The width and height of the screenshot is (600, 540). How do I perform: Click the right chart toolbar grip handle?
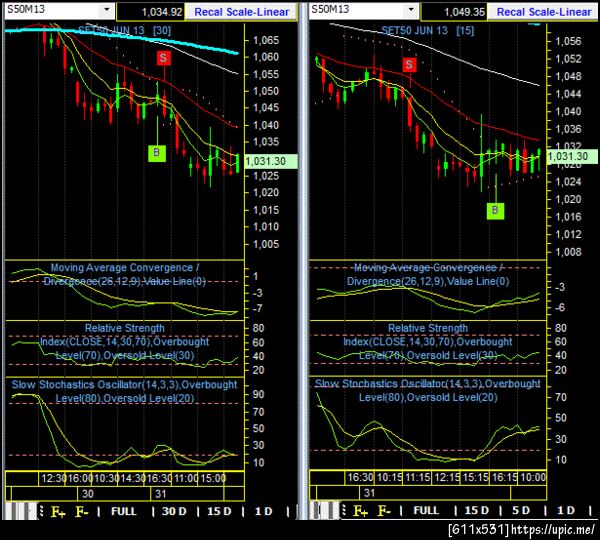coord(344,511)
